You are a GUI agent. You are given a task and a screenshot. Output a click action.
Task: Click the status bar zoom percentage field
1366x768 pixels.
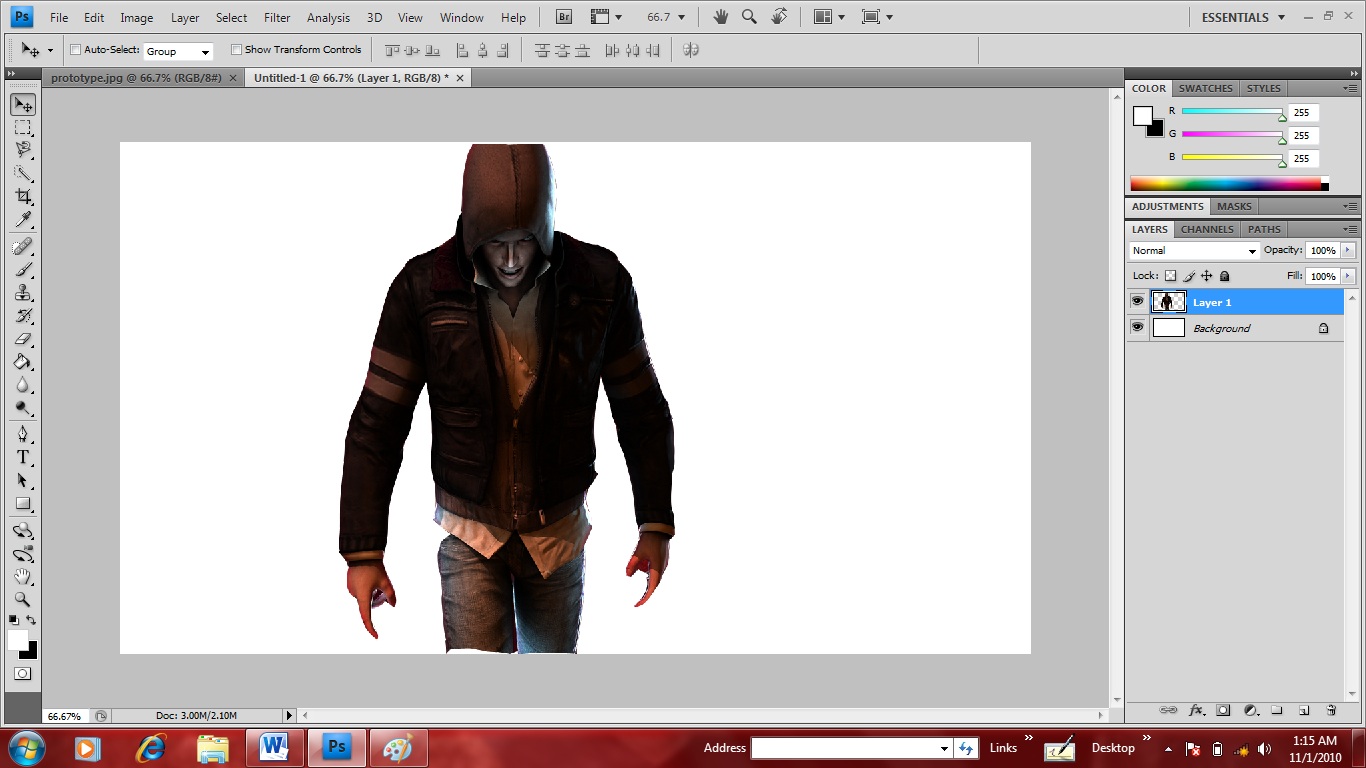point(66,716)
